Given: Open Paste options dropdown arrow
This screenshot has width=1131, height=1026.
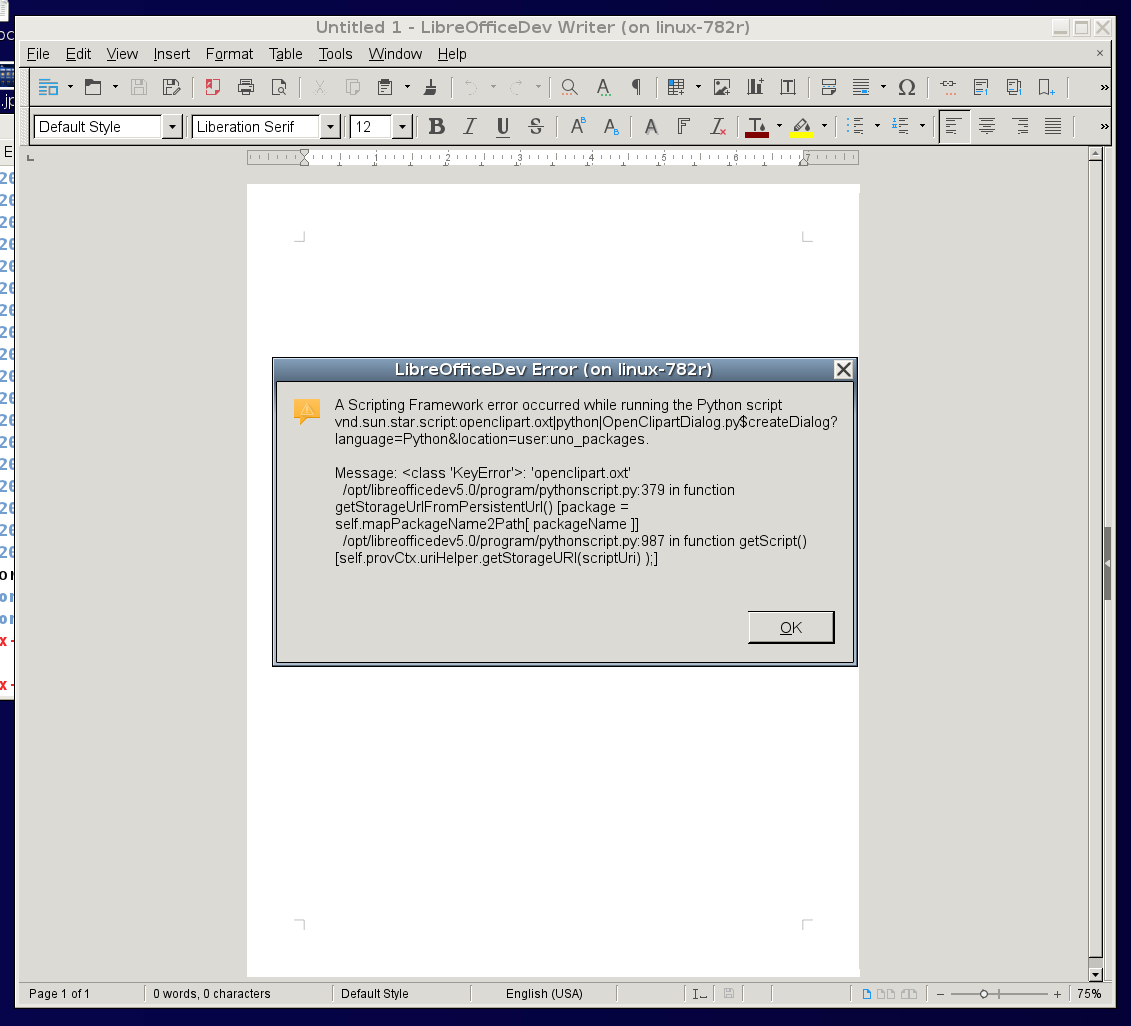Looking at the screenshot, I should click(x=408, y=87).
